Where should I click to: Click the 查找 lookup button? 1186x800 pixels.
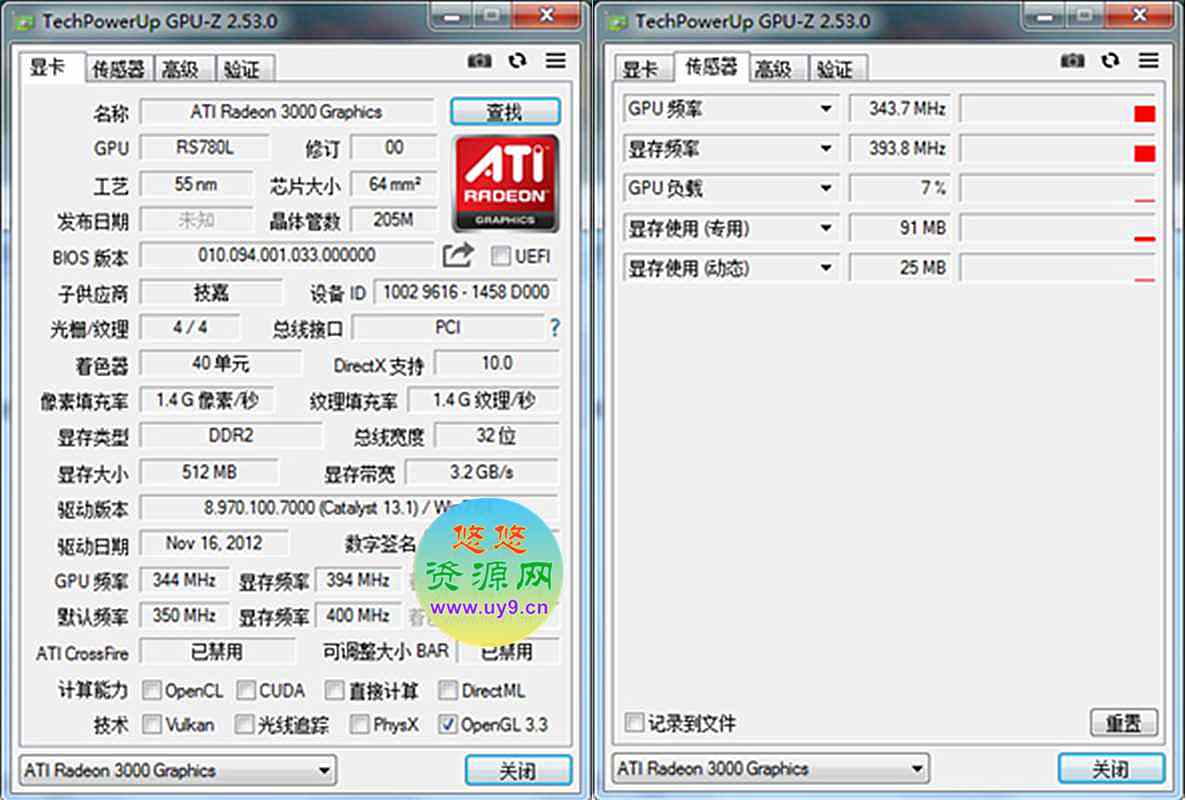[x=505, y=112]
